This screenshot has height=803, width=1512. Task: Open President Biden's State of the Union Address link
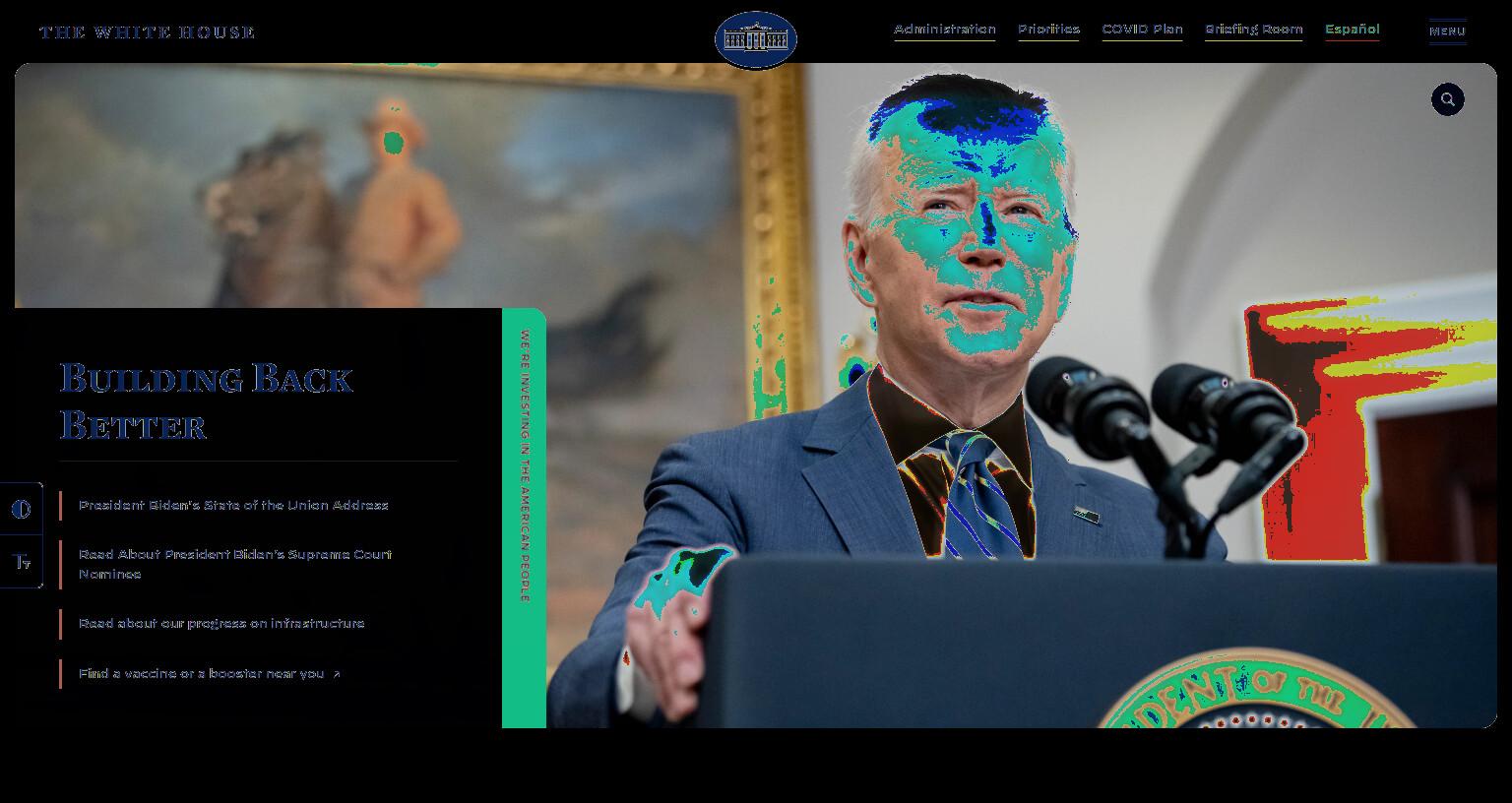[233, 505]
